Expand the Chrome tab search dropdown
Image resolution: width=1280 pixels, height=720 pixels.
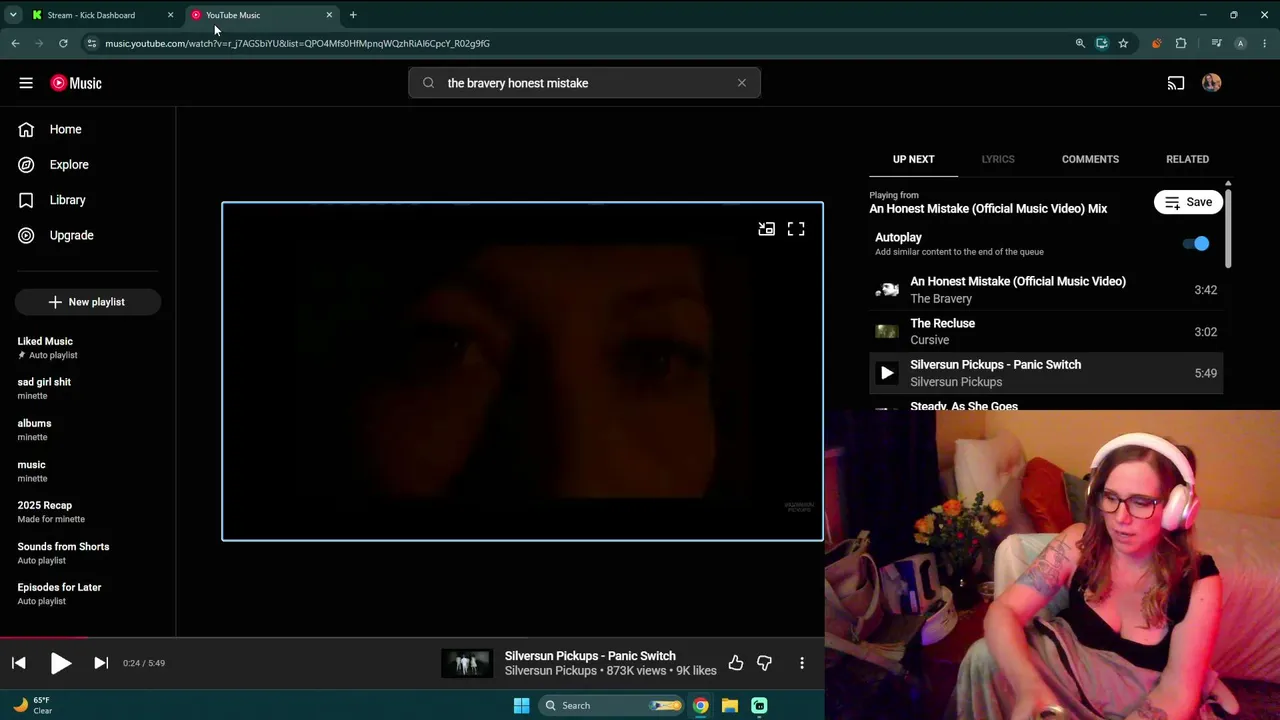pyautogui.click(x=13, y=15)
